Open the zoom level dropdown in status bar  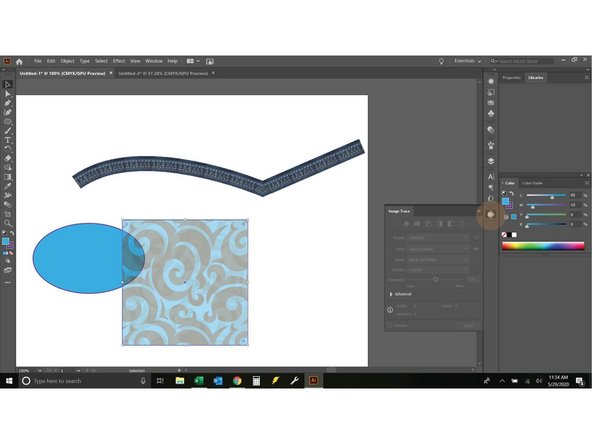[x=40, y=371]
